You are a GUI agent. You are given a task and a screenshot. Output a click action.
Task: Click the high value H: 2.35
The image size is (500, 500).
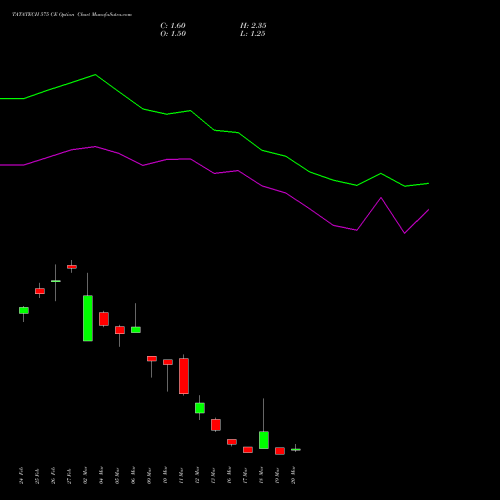pos(253,26)
